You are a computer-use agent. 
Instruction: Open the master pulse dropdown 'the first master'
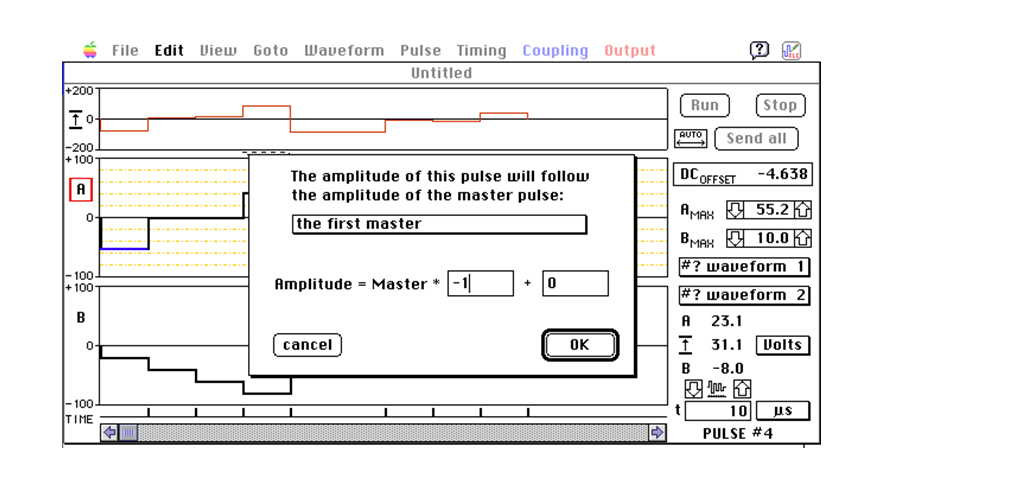click(x=439, y=224)
